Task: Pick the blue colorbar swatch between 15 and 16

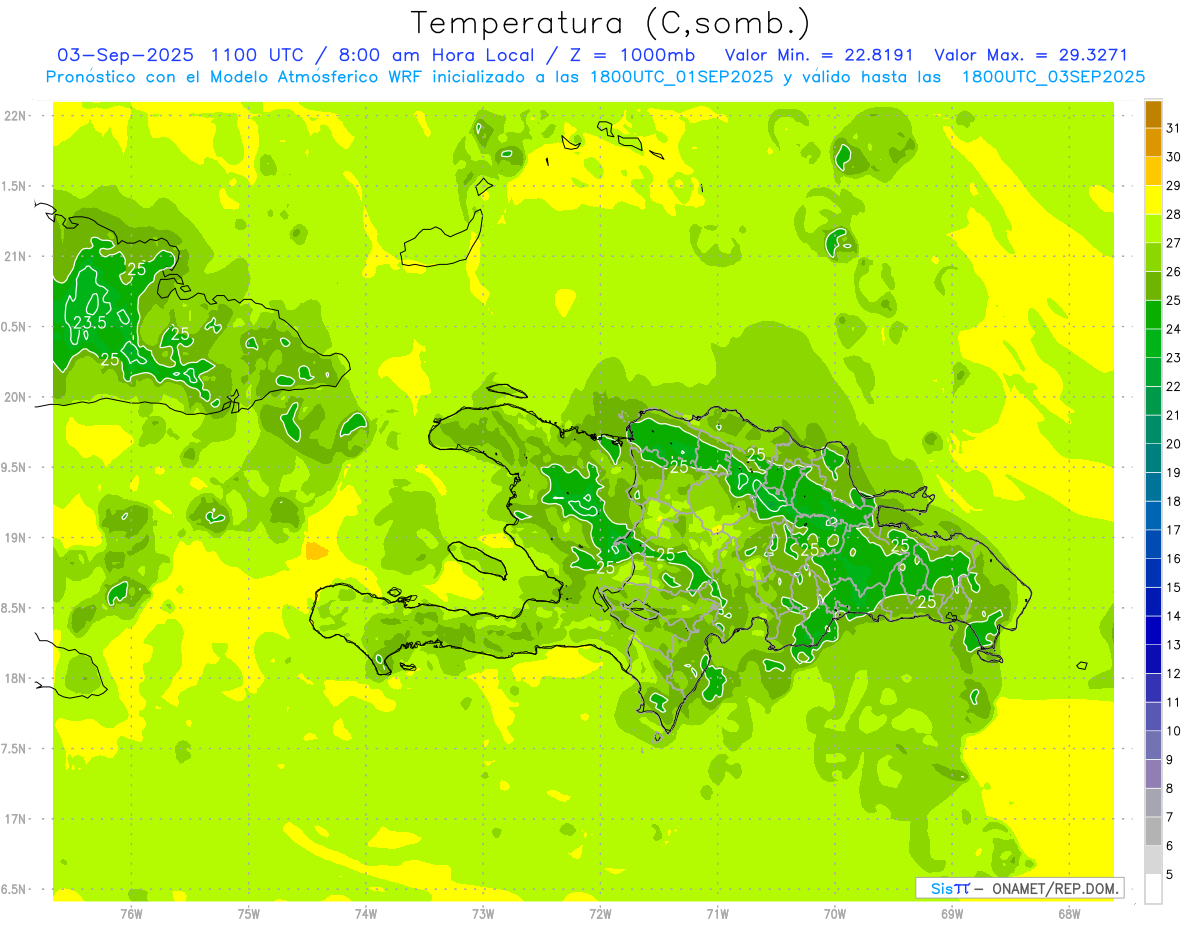Action: (1153, 573)
